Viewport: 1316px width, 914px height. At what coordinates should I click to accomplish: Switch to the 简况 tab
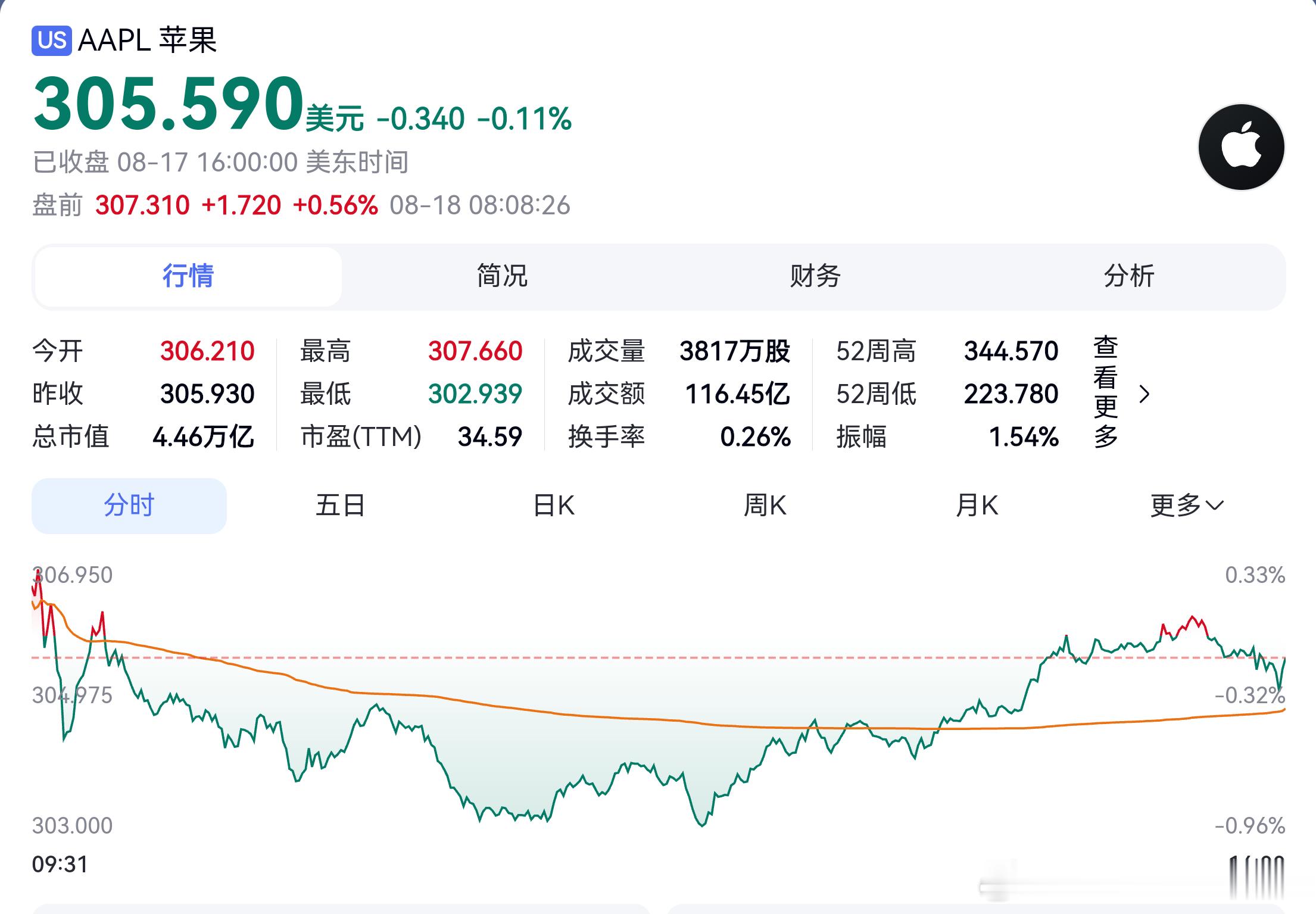click(x=502, y=276)
